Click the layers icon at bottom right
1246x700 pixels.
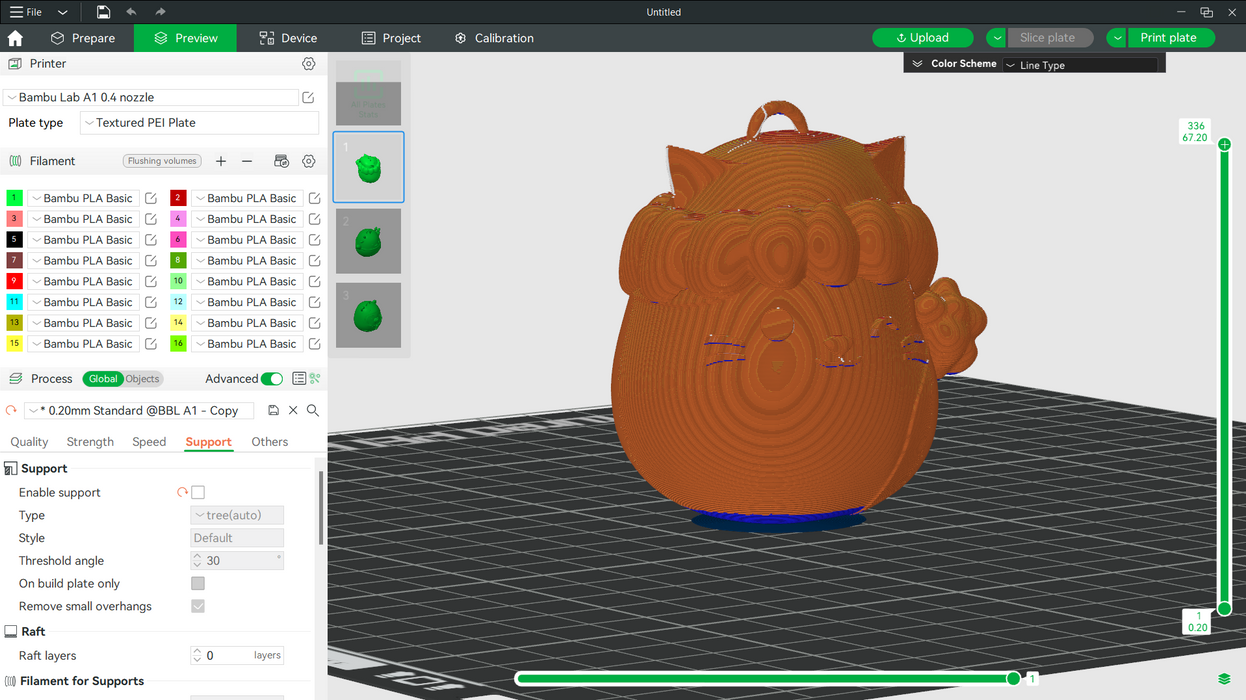click(1224, 680)
